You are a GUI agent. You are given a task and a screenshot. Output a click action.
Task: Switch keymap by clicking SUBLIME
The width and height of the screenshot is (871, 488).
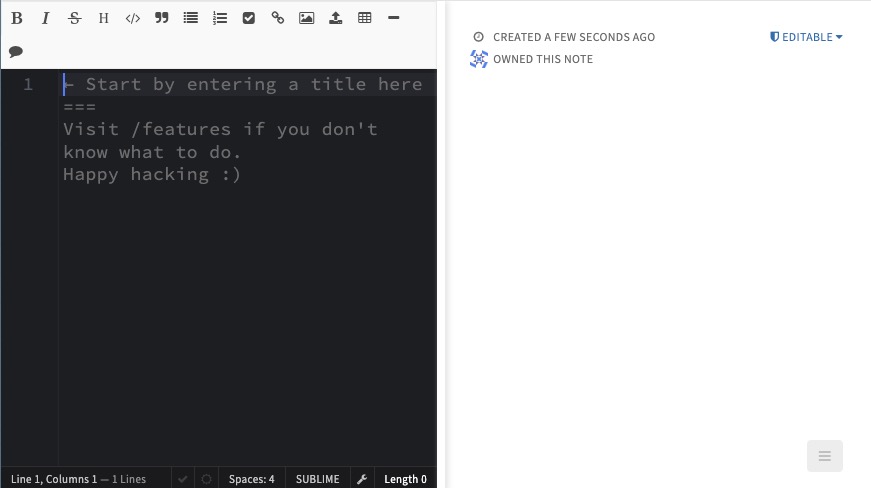[x=318, y=479]
